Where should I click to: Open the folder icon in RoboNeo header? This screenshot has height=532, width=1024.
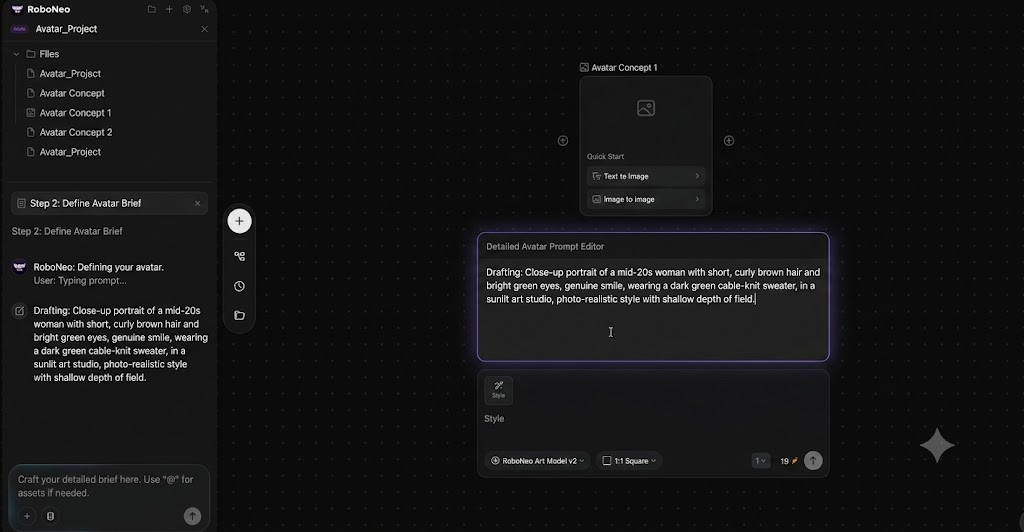pos(152,9)
